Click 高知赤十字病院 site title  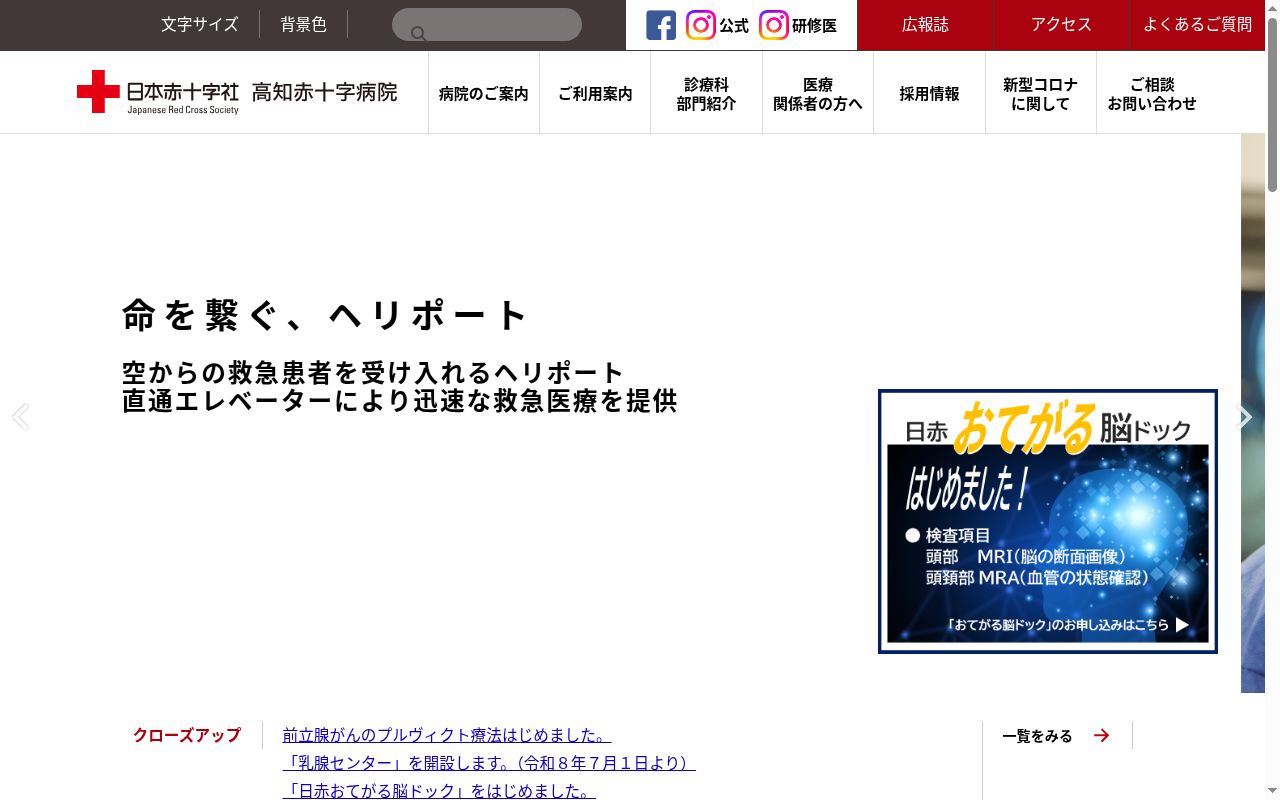(324, 92)
